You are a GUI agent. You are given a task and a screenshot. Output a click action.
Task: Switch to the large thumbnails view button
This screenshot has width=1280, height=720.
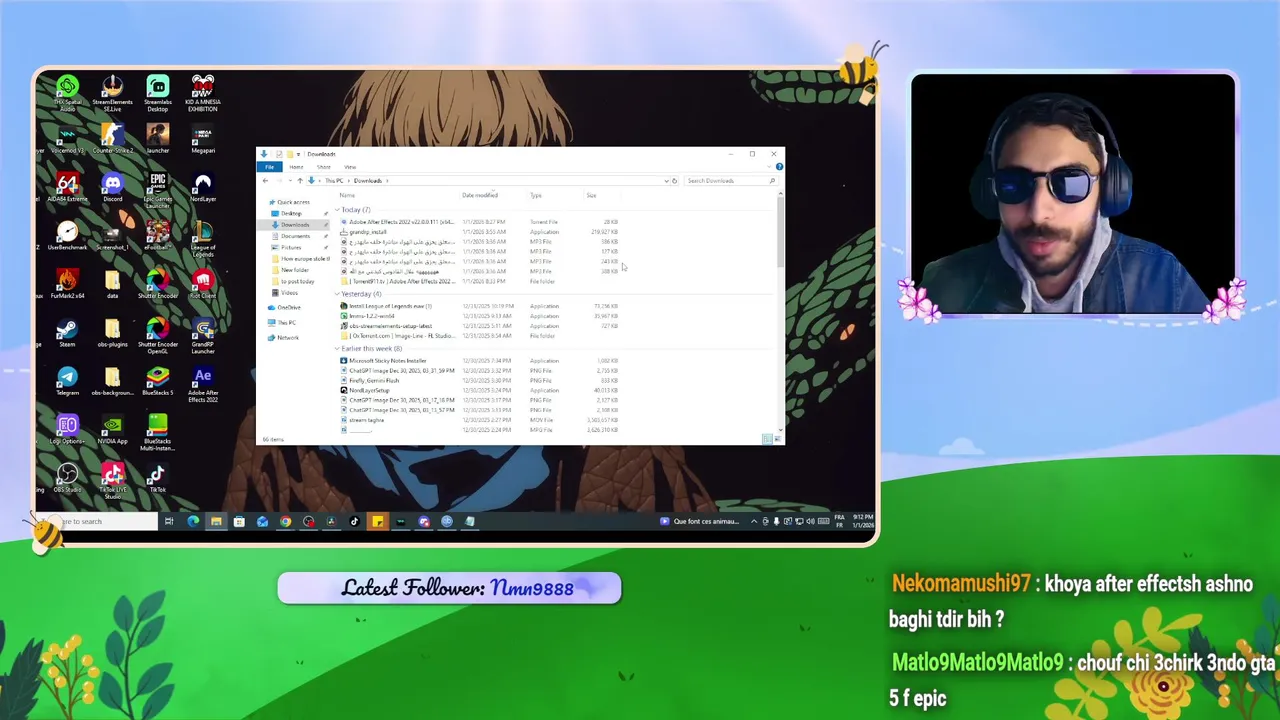click(777, 439)
